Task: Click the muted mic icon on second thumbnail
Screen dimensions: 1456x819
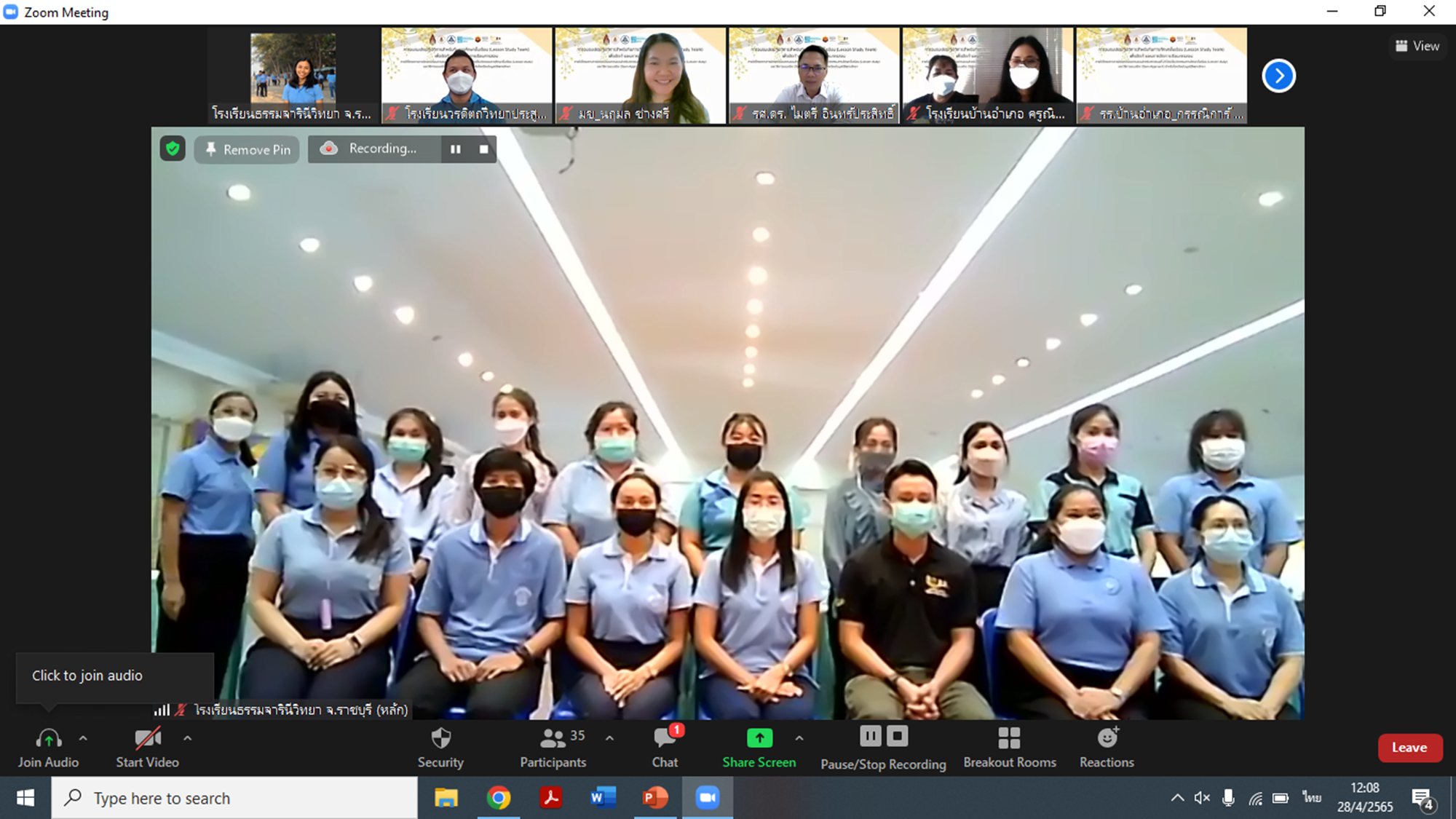Action: click(x=392, y=114)
